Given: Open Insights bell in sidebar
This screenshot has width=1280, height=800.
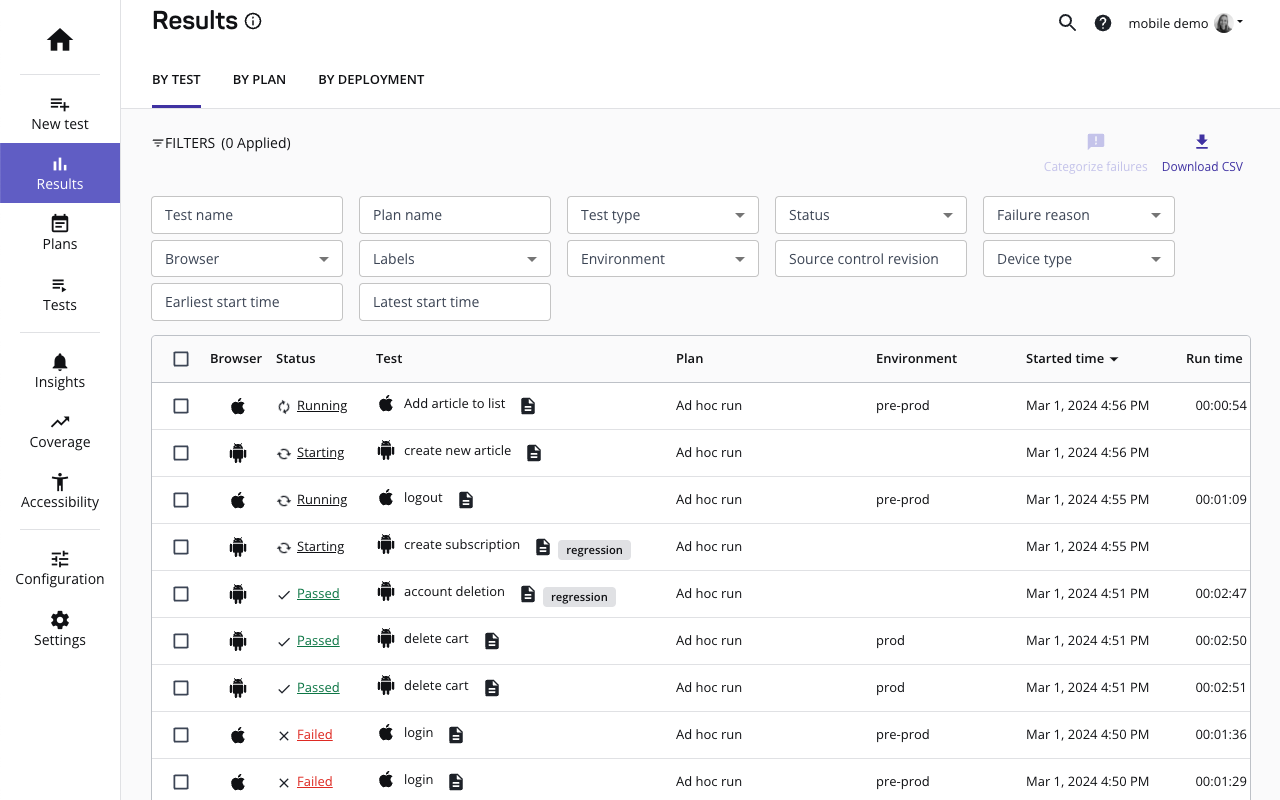Looking at the screenshot, I should click(60, 371).
